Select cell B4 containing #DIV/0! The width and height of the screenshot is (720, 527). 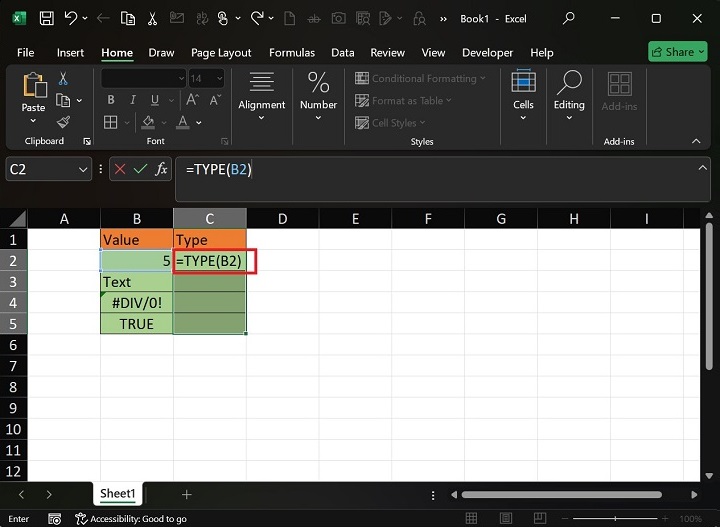(x=136, y=303)
